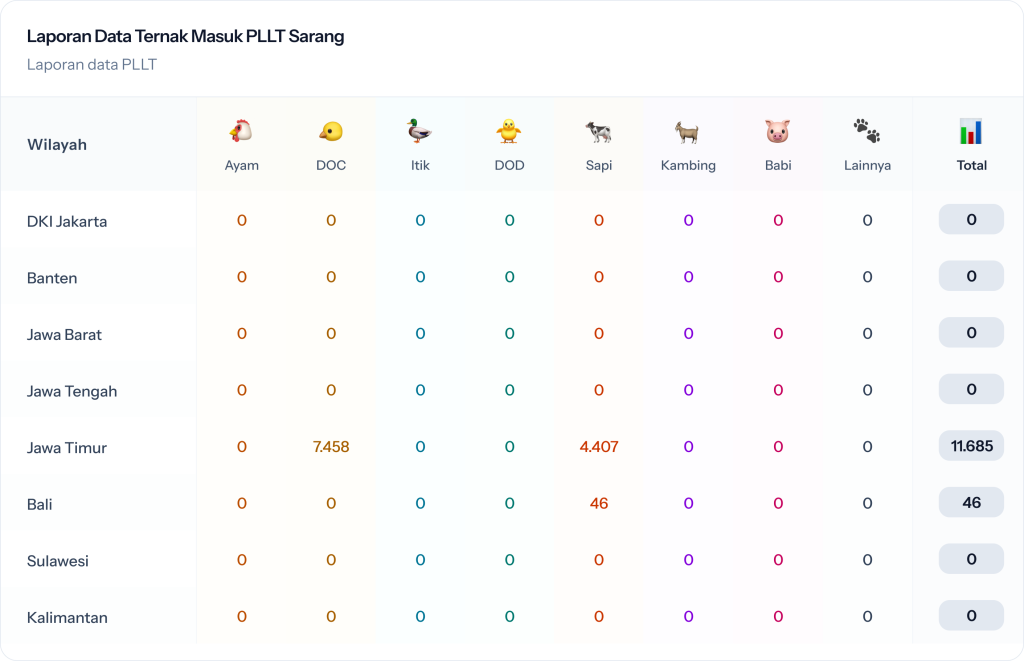Click the cow icon above Sapi

tap(599, 131)
